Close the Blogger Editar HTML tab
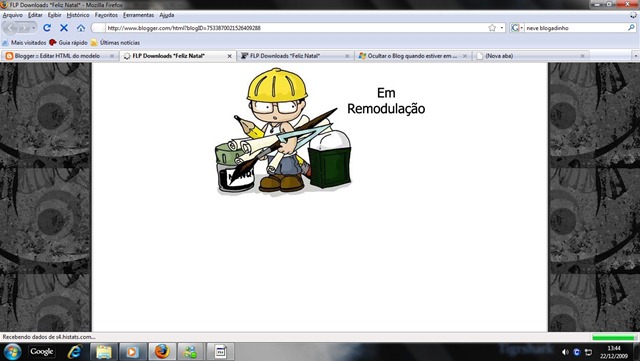Screen dimensions: 640x361 pos(112,56)
